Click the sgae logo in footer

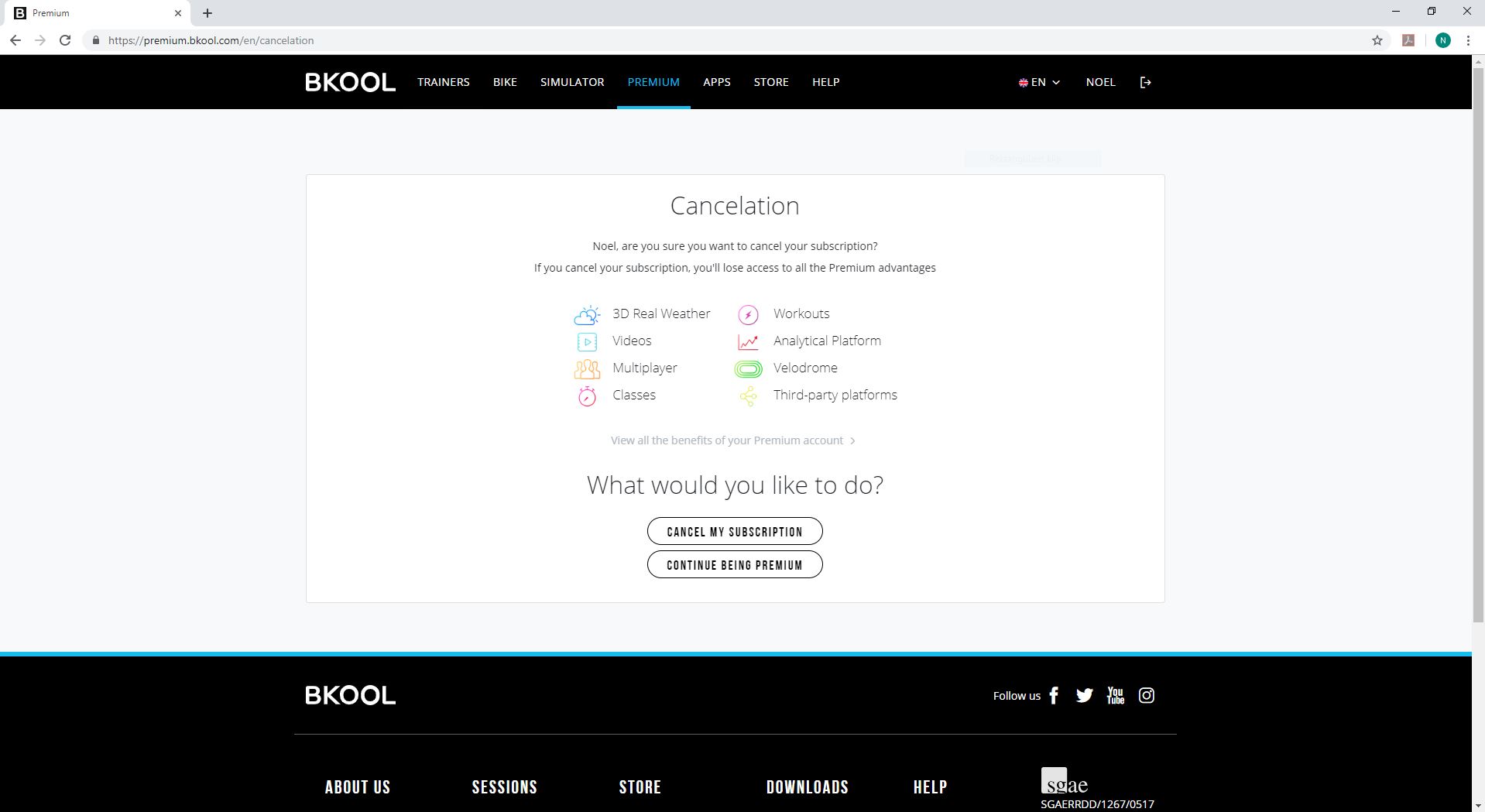coord(1065,781)
